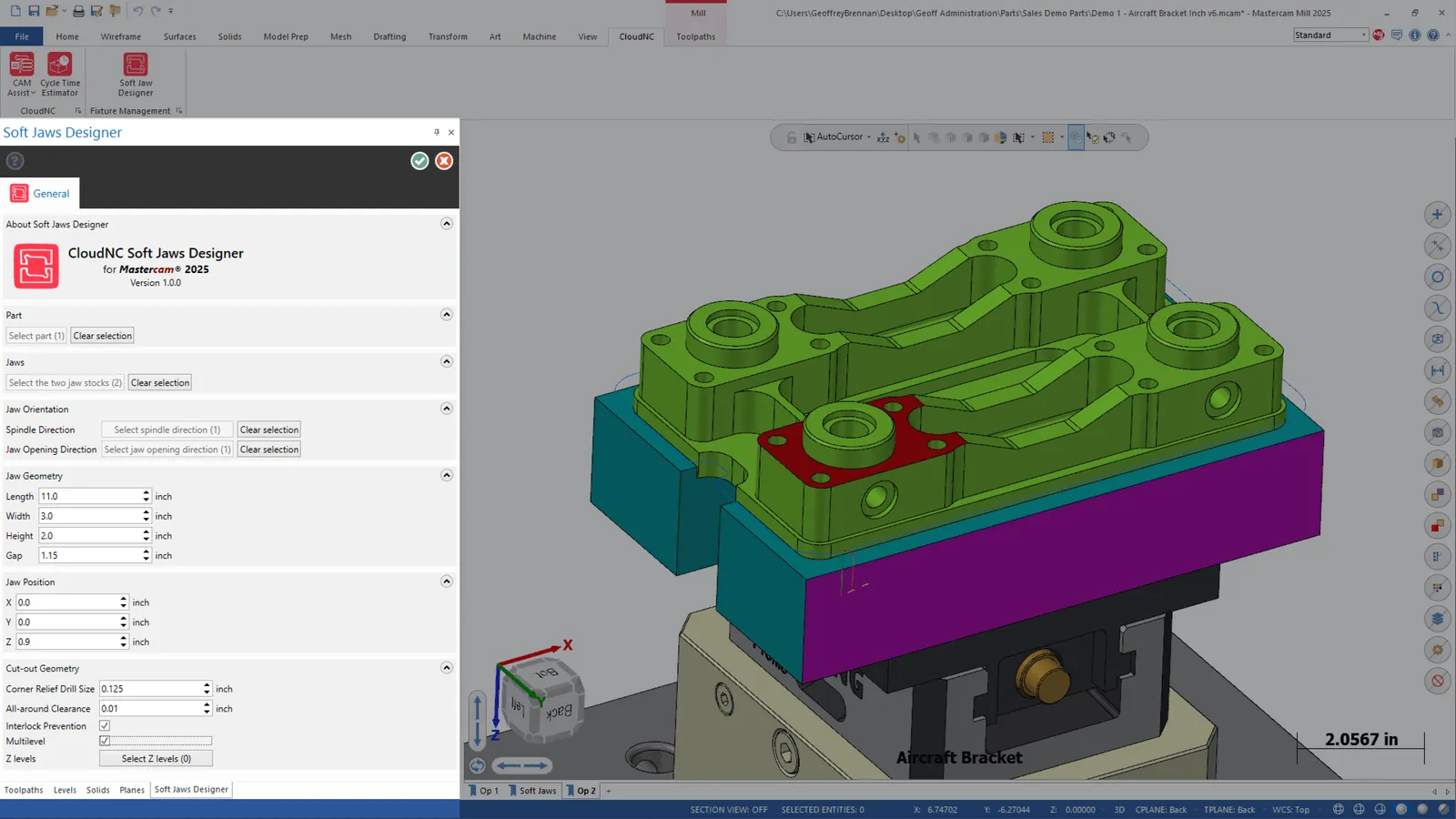Collapse the Jaw Position section
The width and height of the screenshot is (1456, 819).
[447, 581]
